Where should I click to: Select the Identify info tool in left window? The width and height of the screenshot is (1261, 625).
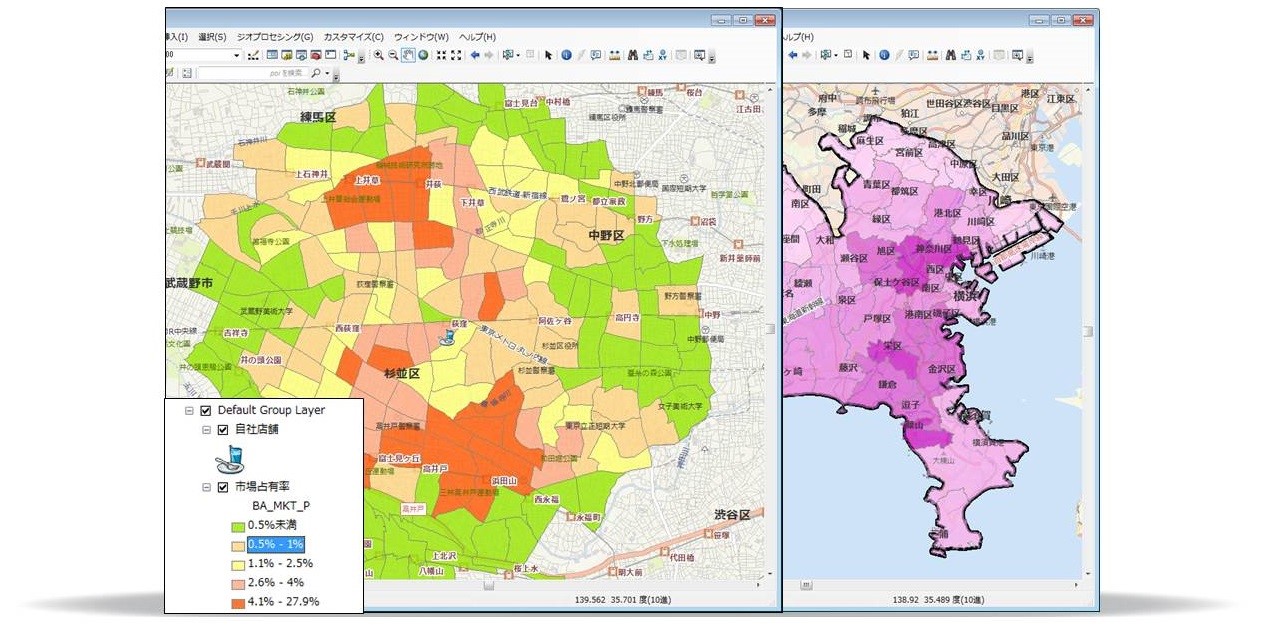point(565,55)
